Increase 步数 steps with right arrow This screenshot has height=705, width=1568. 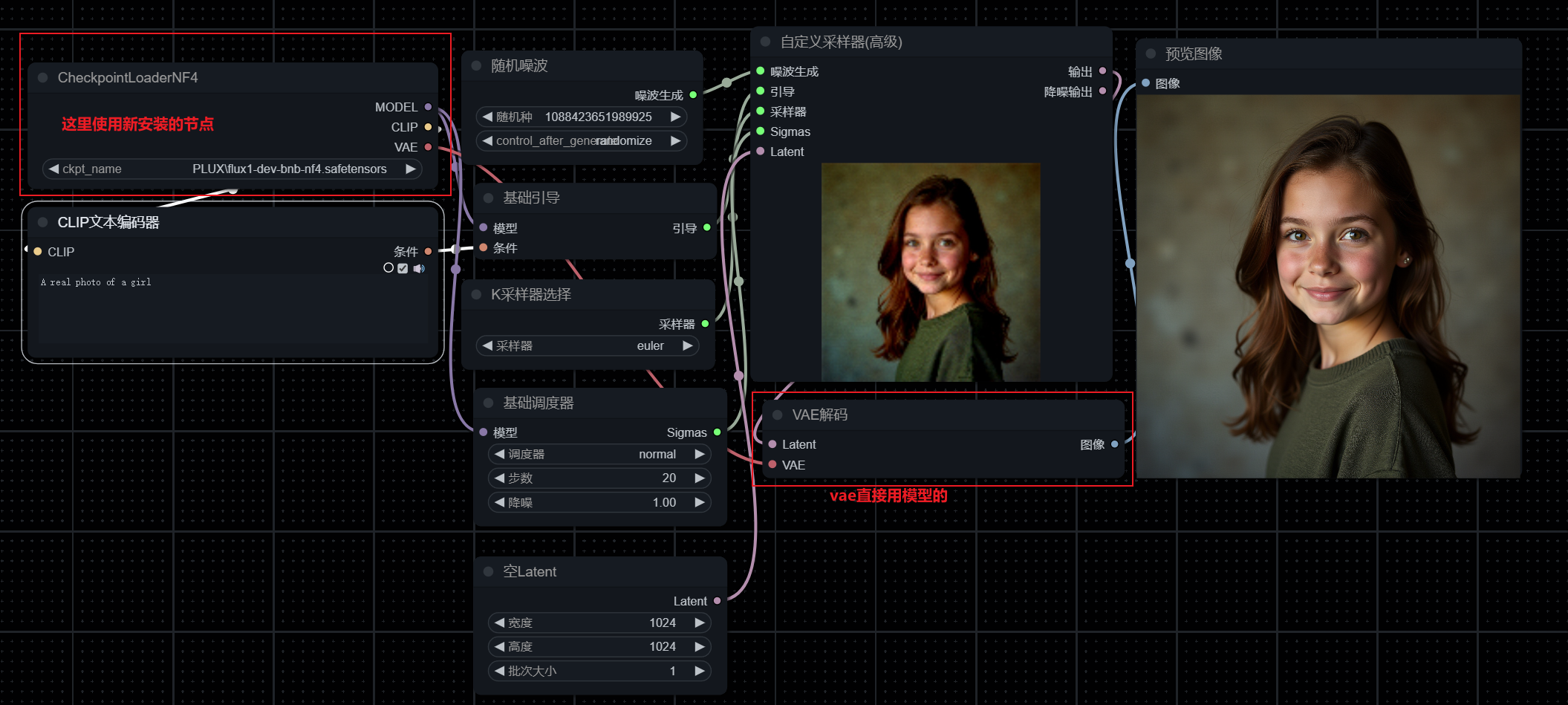pyautogui.click(x=699, y=478)
